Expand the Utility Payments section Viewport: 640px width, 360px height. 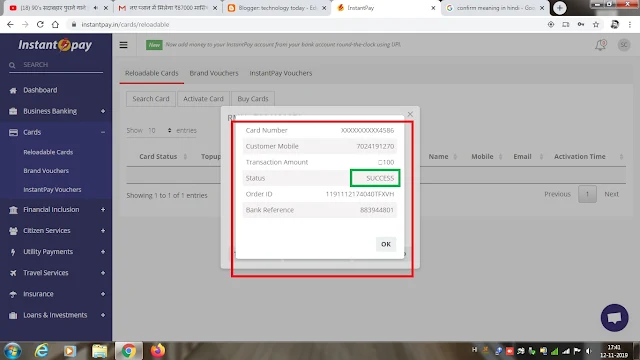103,252
